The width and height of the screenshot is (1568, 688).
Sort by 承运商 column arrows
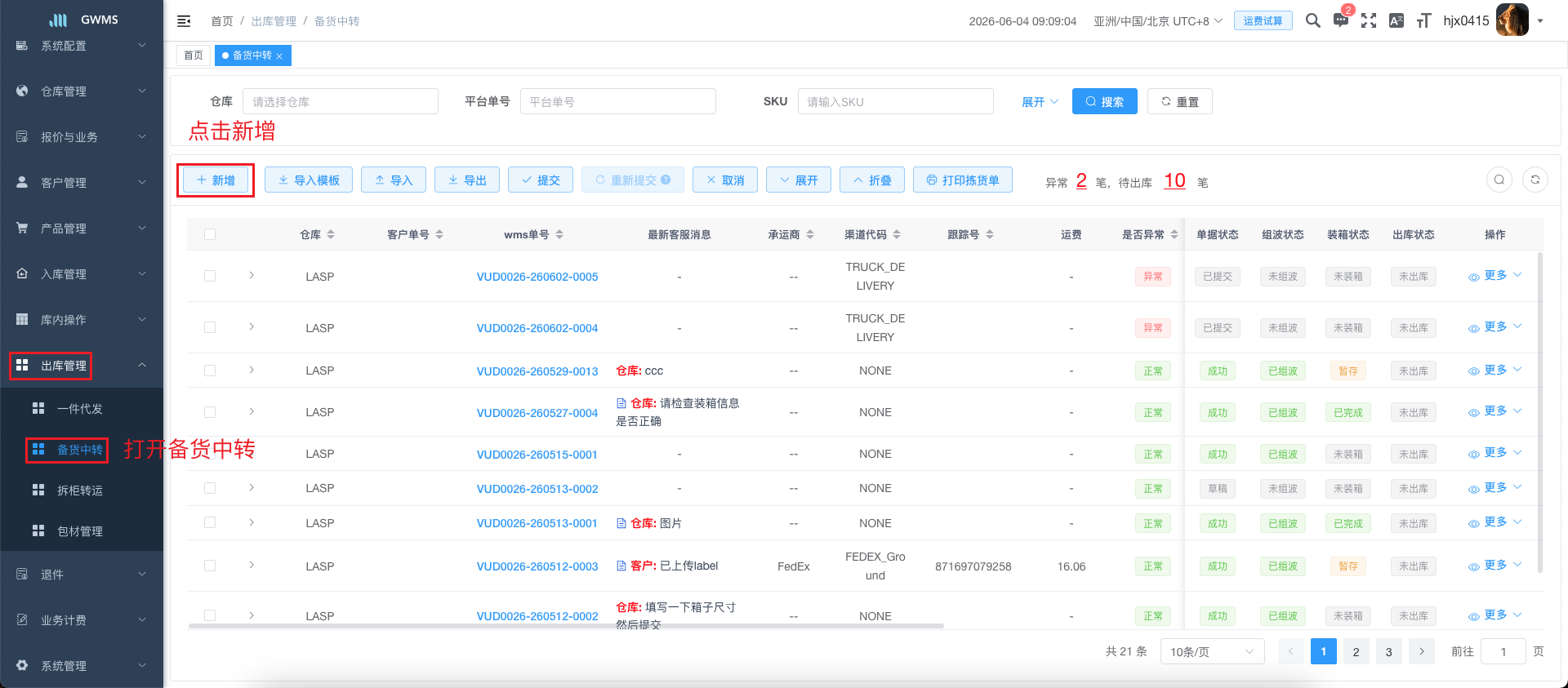pos(810,234)
